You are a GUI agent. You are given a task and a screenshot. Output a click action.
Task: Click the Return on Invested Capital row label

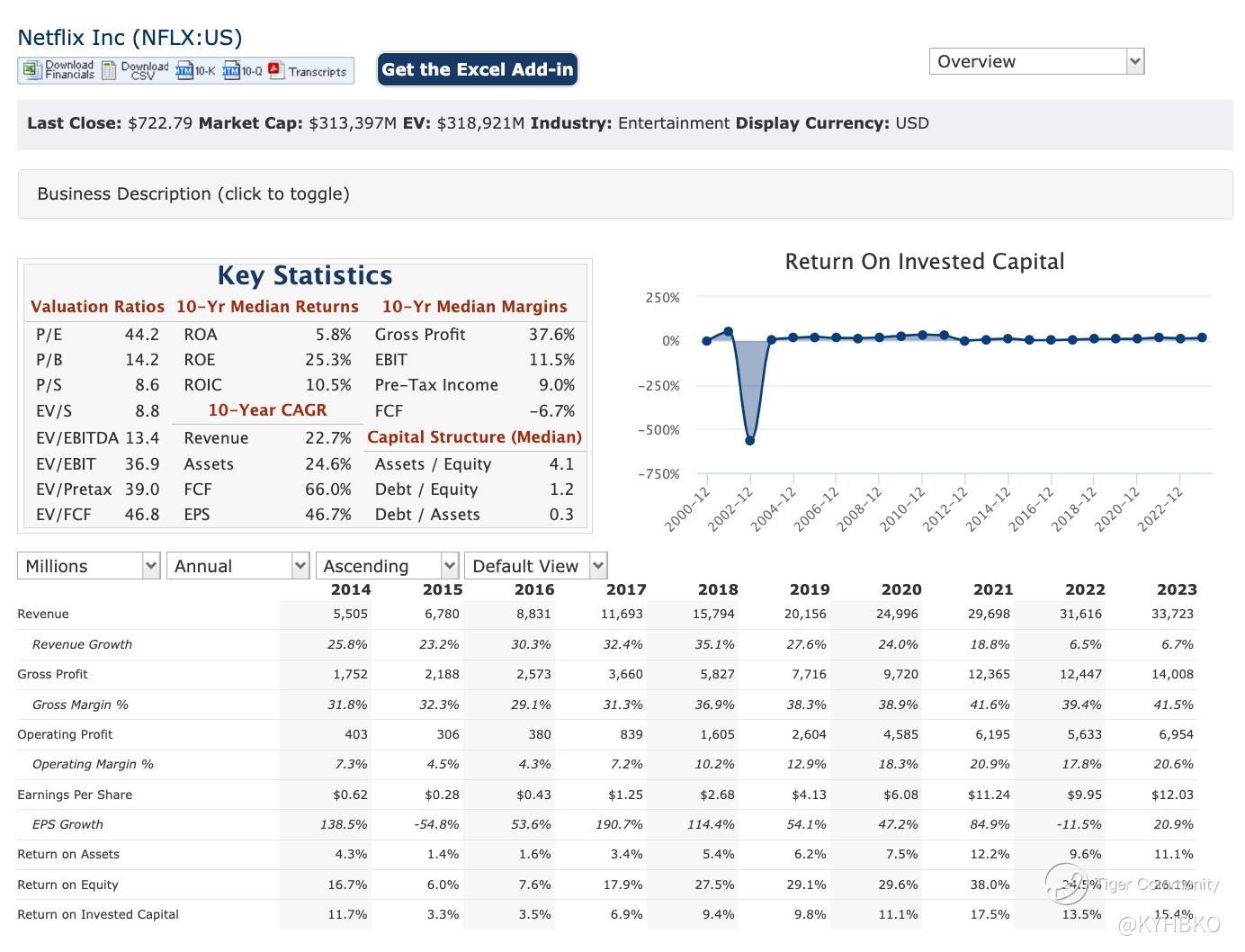(98, 914)
